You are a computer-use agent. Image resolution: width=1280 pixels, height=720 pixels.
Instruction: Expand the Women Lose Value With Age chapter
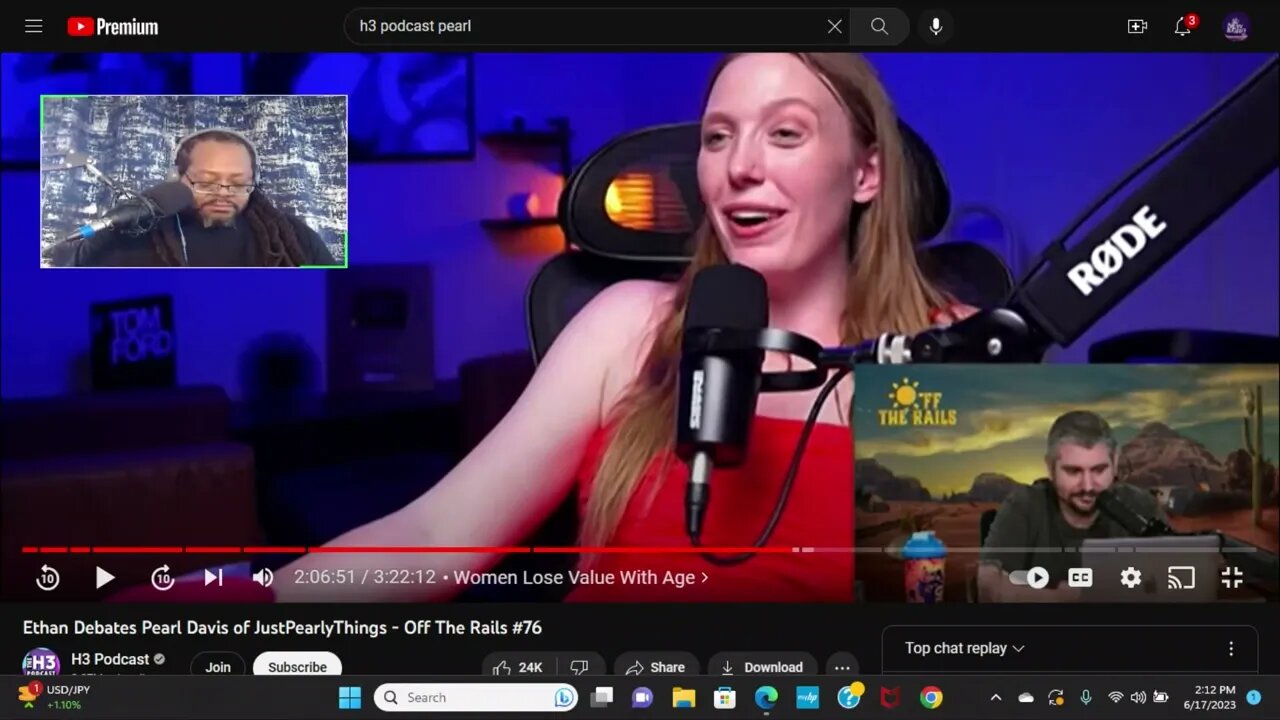581,577
